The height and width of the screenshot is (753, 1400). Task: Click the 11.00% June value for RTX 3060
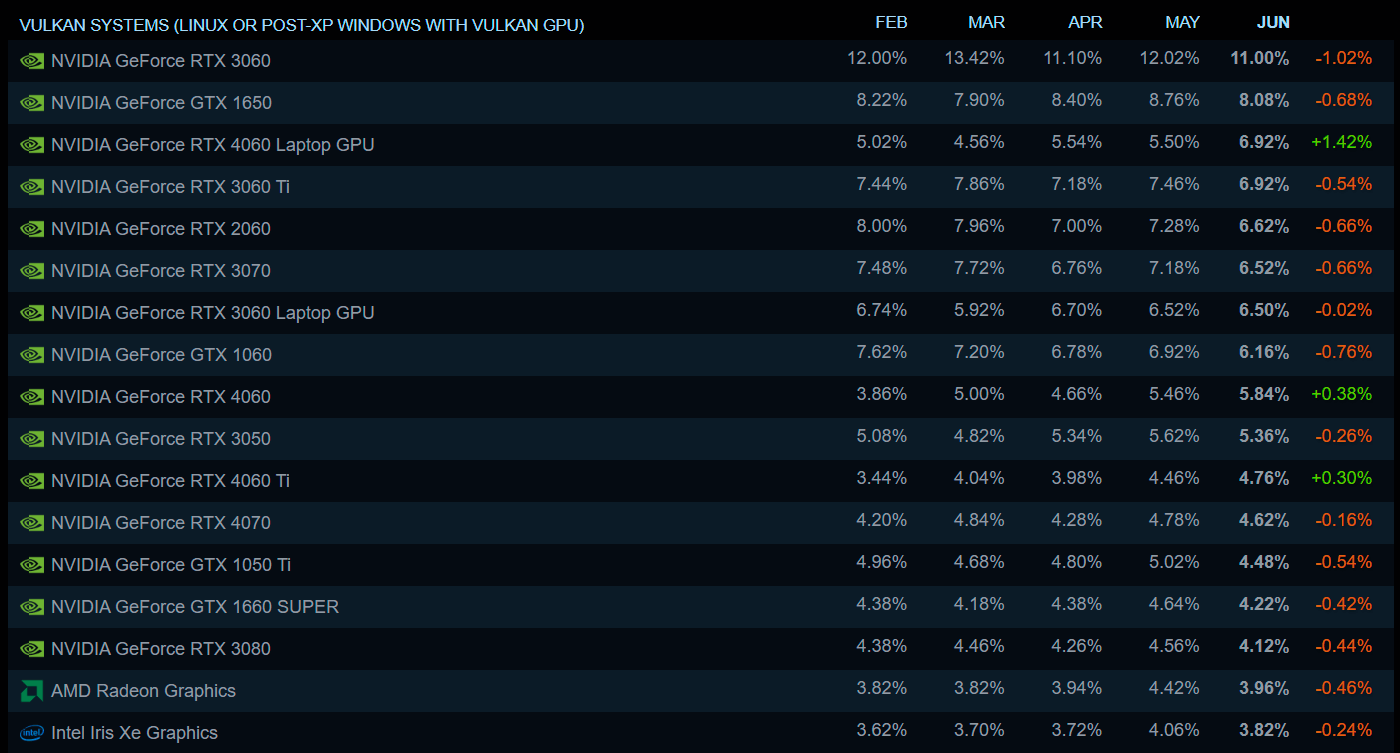click(x=1259, y=58)
